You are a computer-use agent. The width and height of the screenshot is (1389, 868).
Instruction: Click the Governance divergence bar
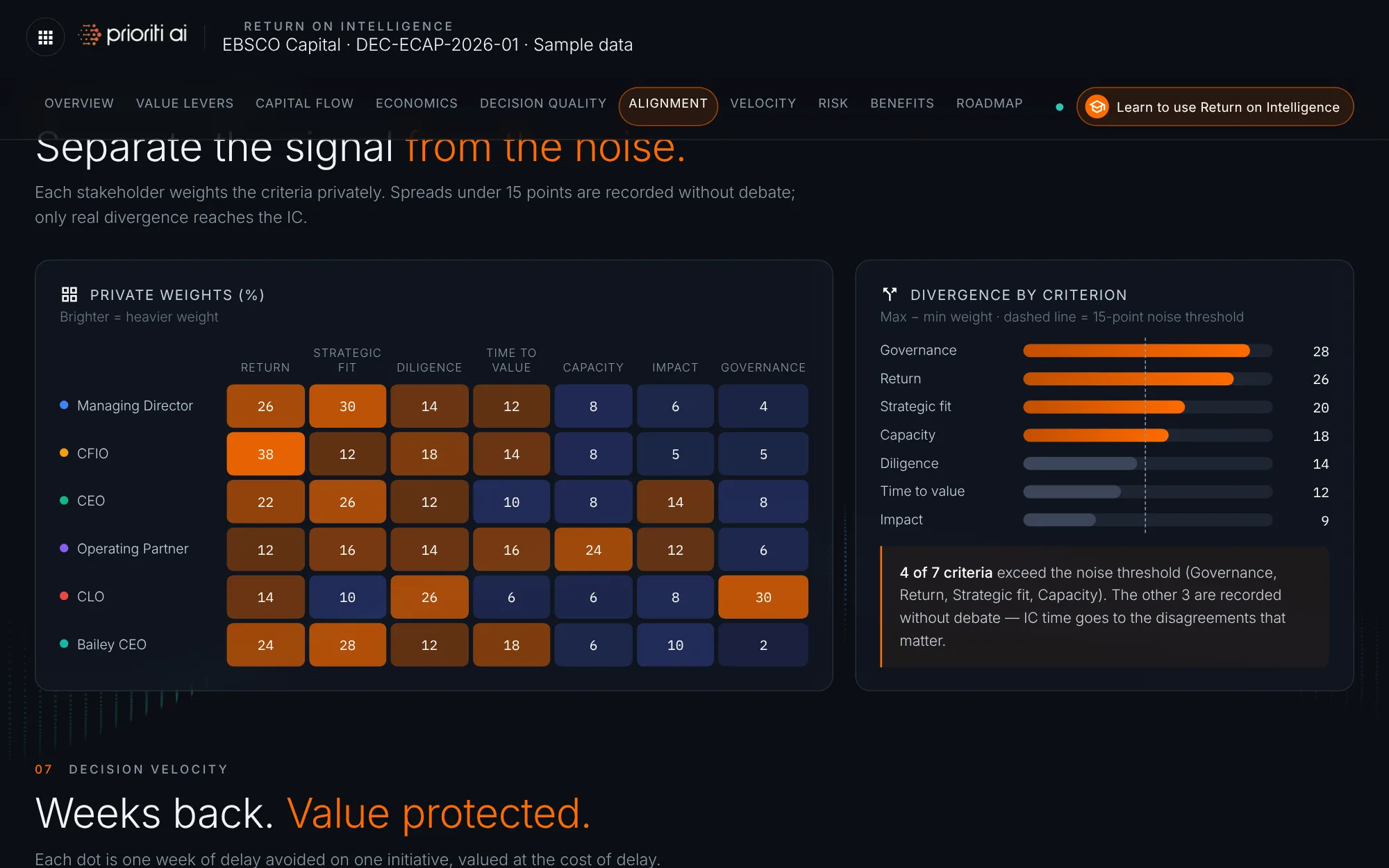[x=1147, y=351]
